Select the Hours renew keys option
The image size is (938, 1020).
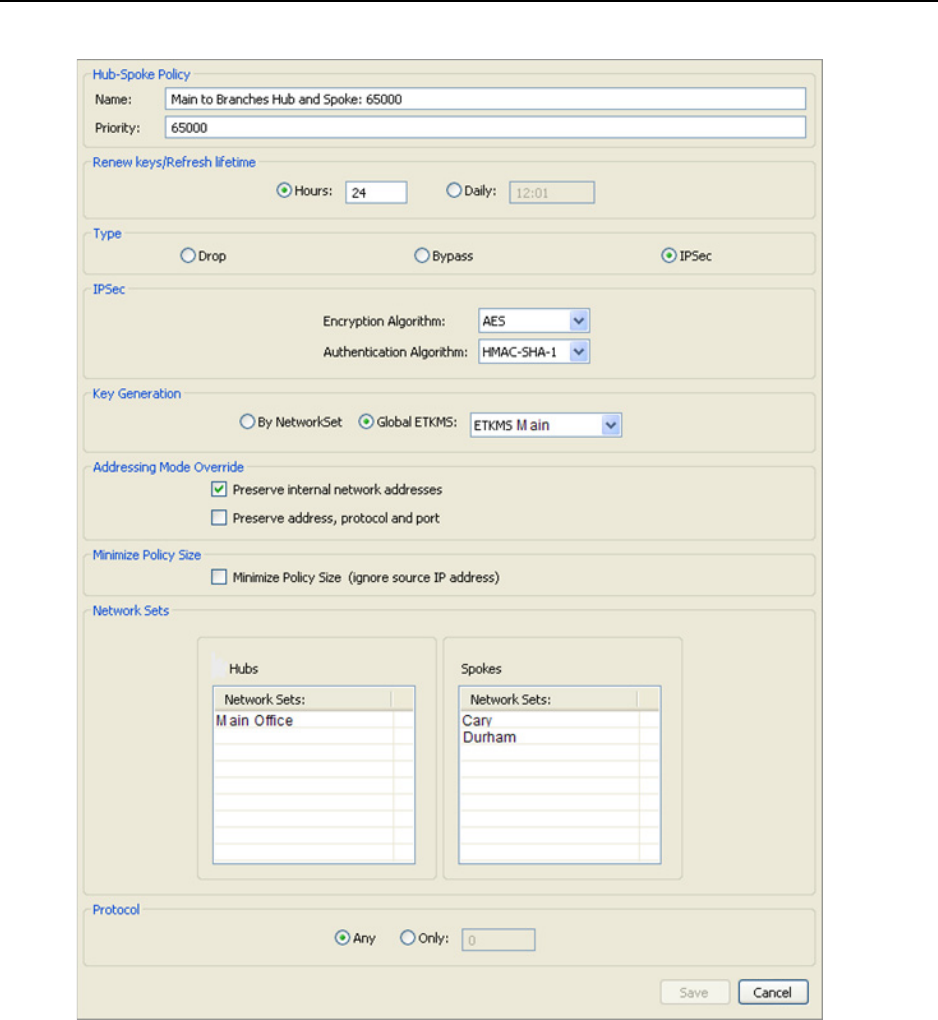point(283,191)
